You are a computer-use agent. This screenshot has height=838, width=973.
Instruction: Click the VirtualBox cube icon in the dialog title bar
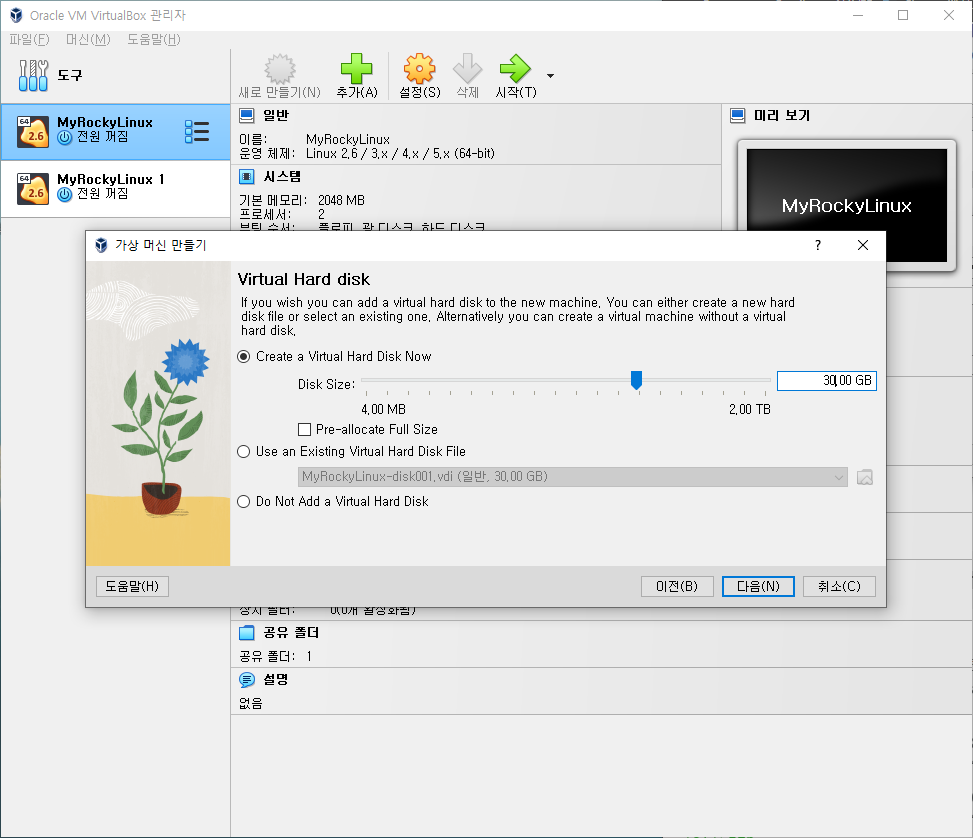[101, 245]
